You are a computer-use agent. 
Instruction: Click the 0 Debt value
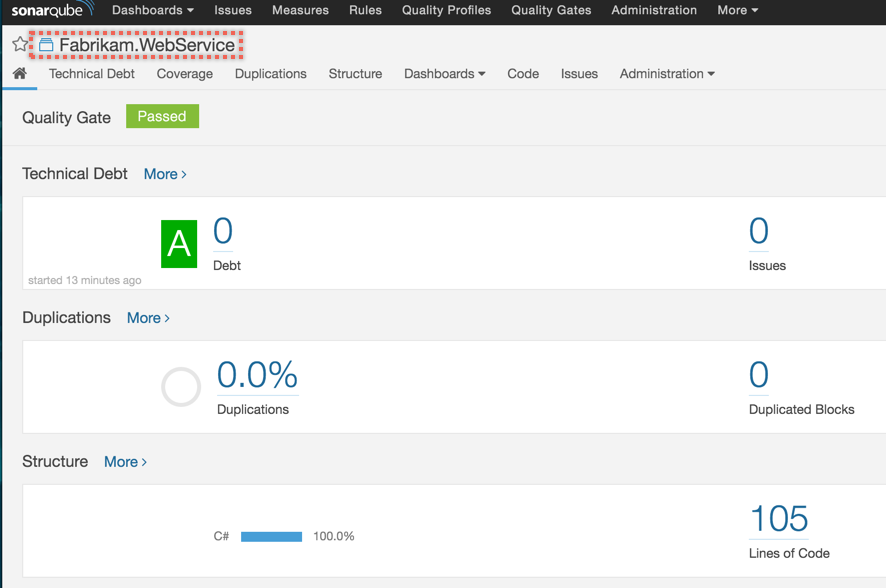click(x=223, y=231)
